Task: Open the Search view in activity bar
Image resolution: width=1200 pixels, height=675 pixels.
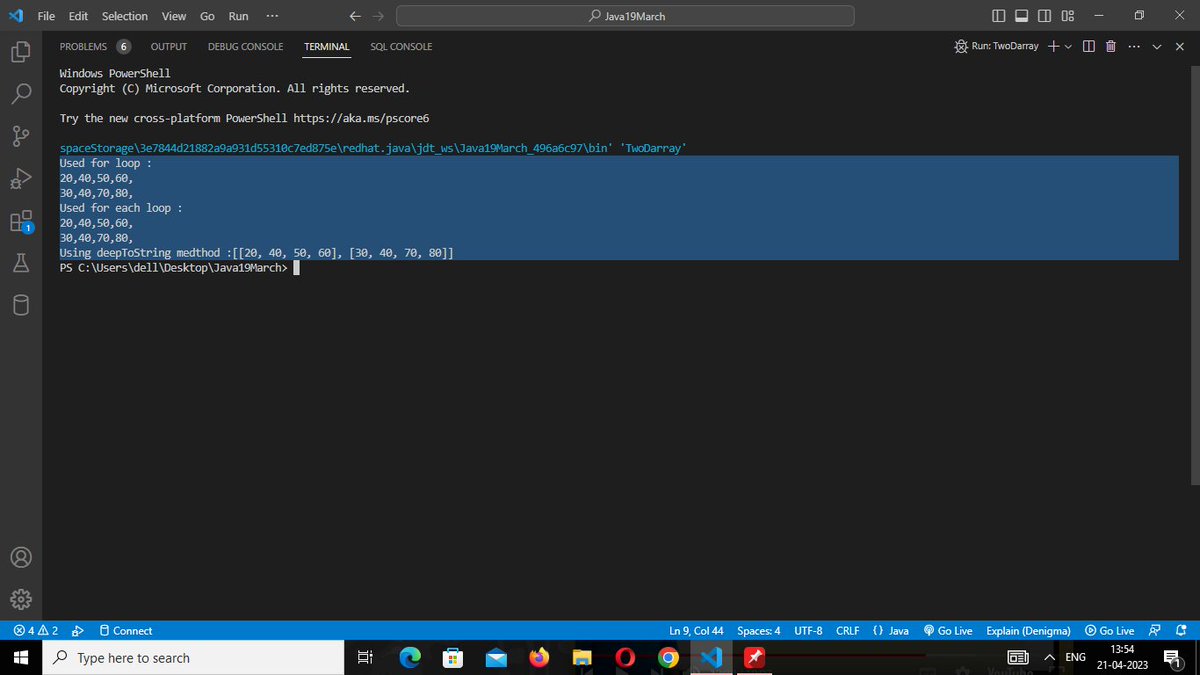Action: [x=21, y=93]
